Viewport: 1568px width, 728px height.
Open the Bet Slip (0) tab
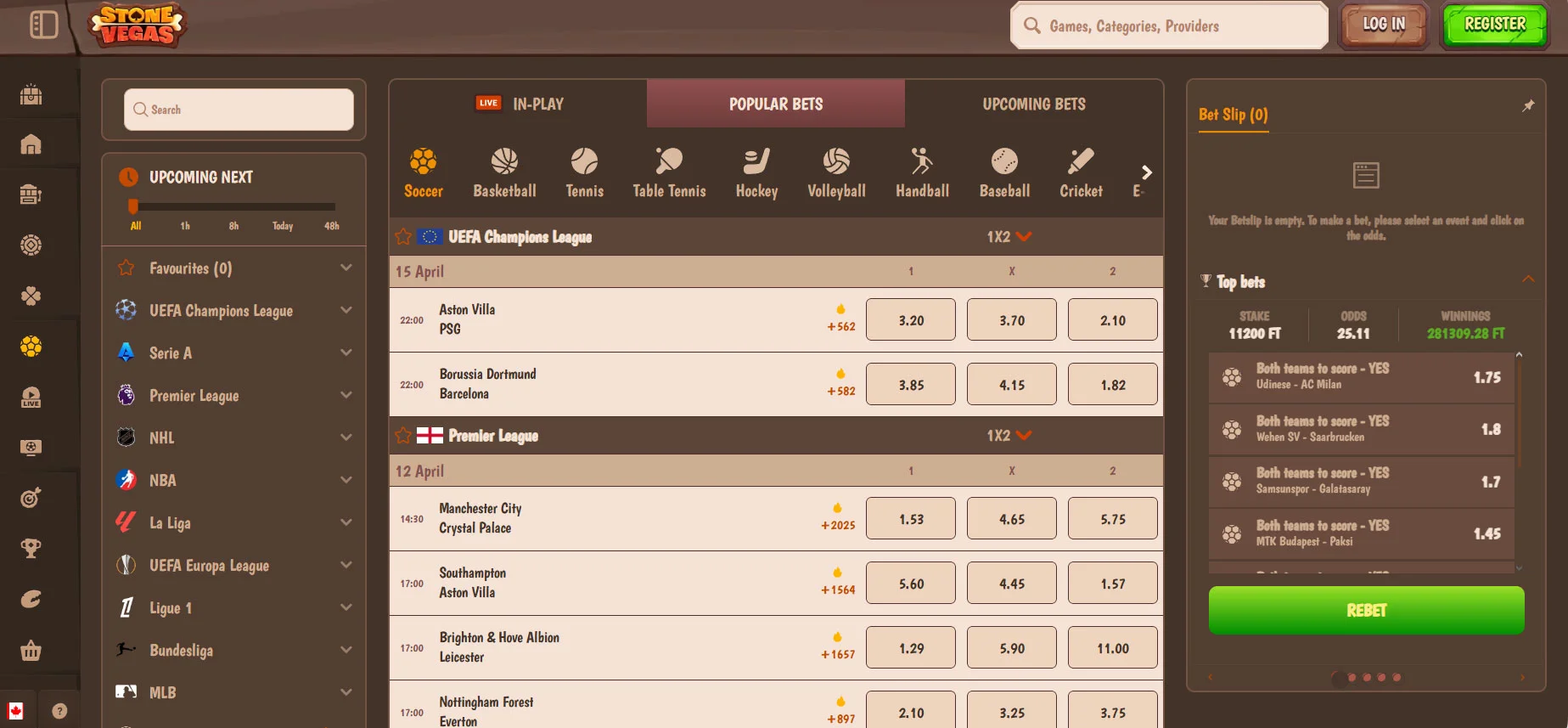click(x=1234, y=115)
